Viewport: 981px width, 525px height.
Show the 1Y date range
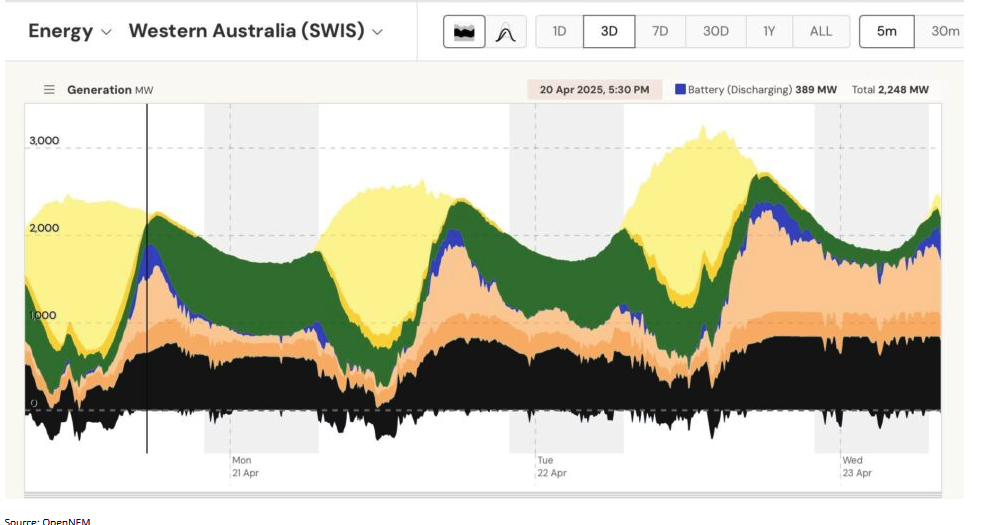[769, 32]
